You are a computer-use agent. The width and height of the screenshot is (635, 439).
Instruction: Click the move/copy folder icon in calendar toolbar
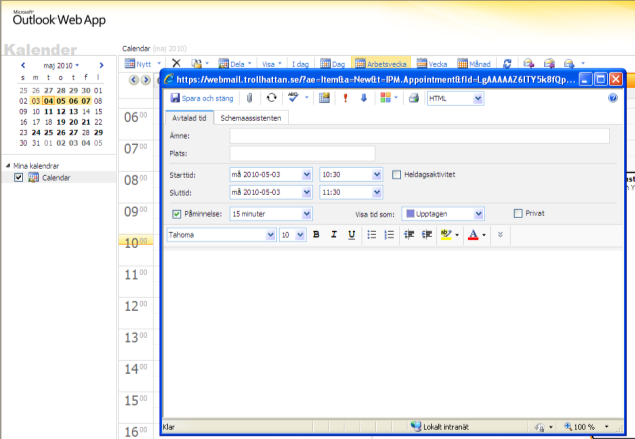point(197,64)
